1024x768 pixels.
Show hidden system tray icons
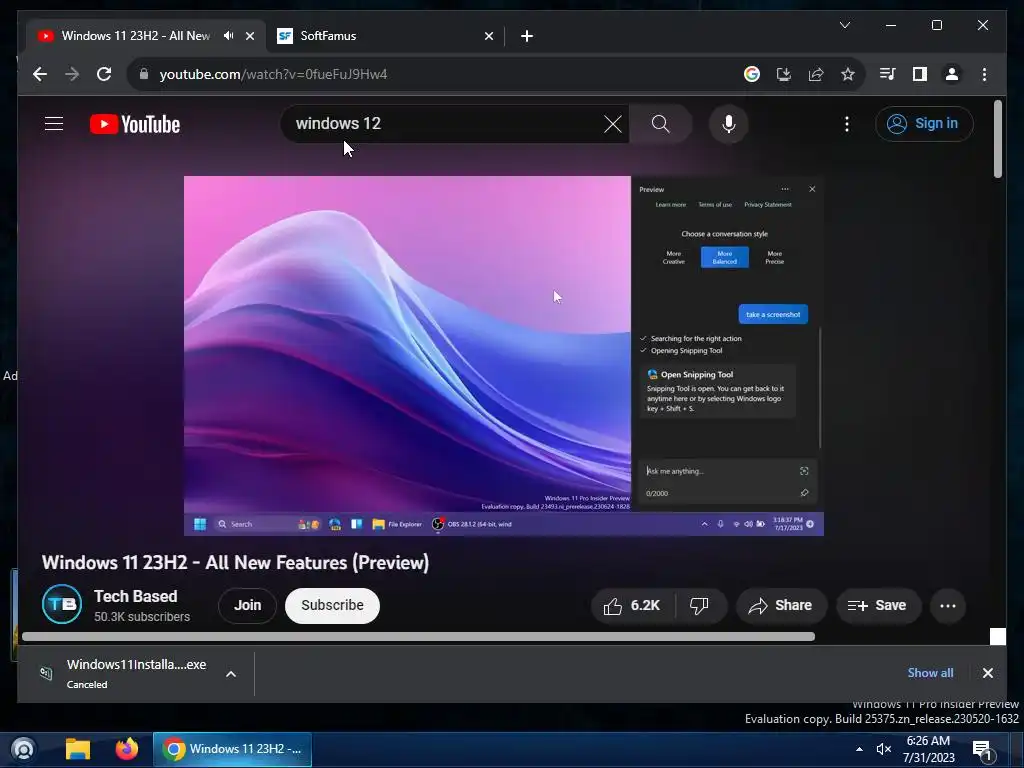coord(859,750)
